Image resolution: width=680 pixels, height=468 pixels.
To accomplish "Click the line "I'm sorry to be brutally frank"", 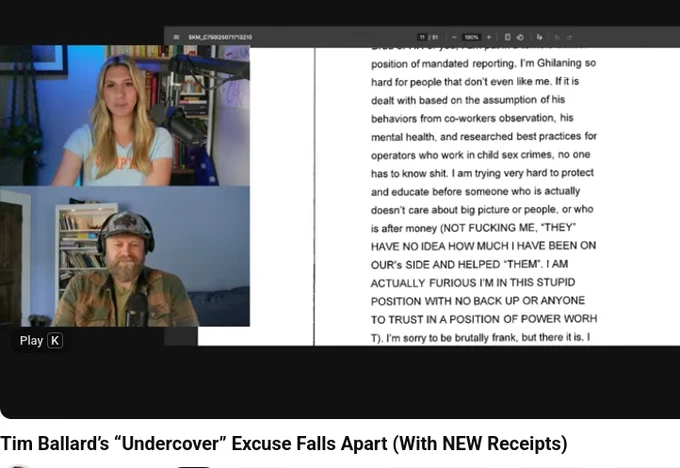I will [x=480, y=338].
